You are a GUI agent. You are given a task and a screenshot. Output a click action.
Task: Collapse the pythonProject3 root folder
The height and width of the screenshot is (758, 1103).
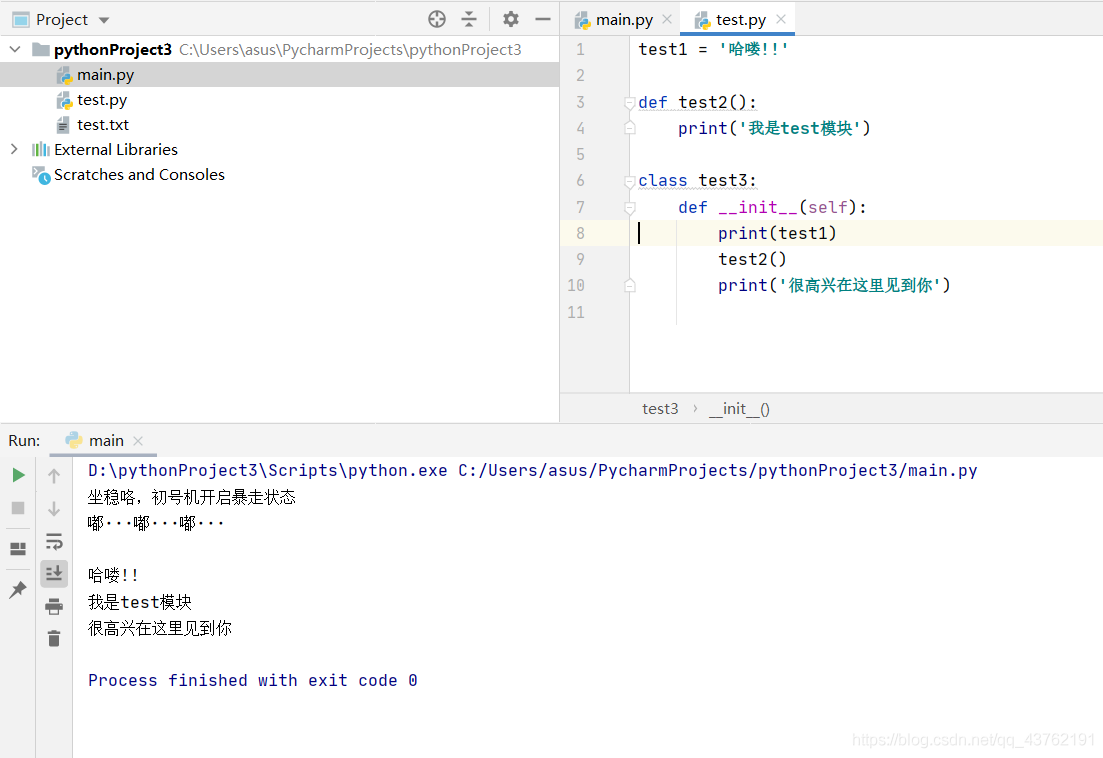point(15,49)
